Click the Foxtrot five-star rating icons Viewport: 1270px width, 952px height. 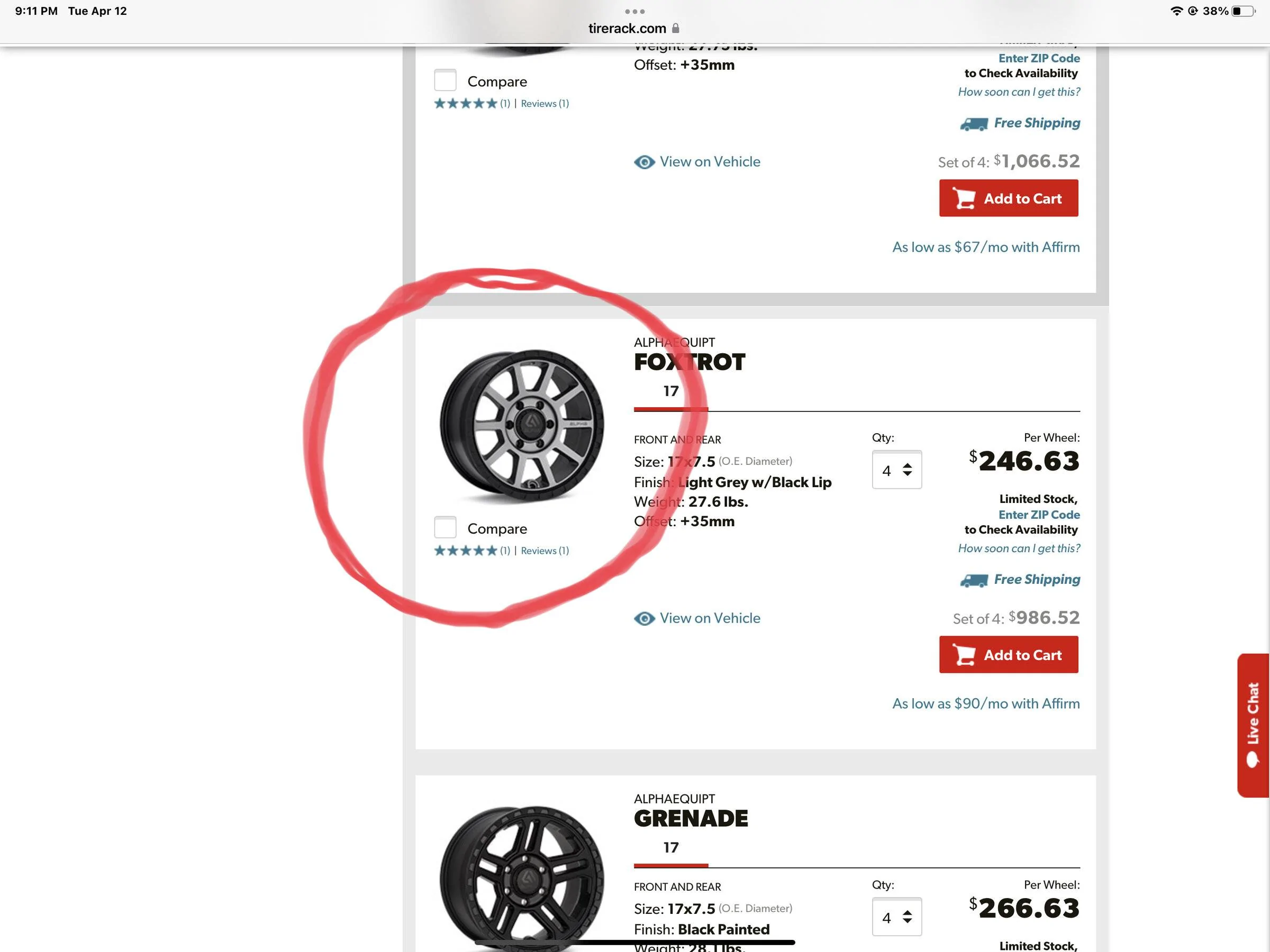click(x=466, y=551)
